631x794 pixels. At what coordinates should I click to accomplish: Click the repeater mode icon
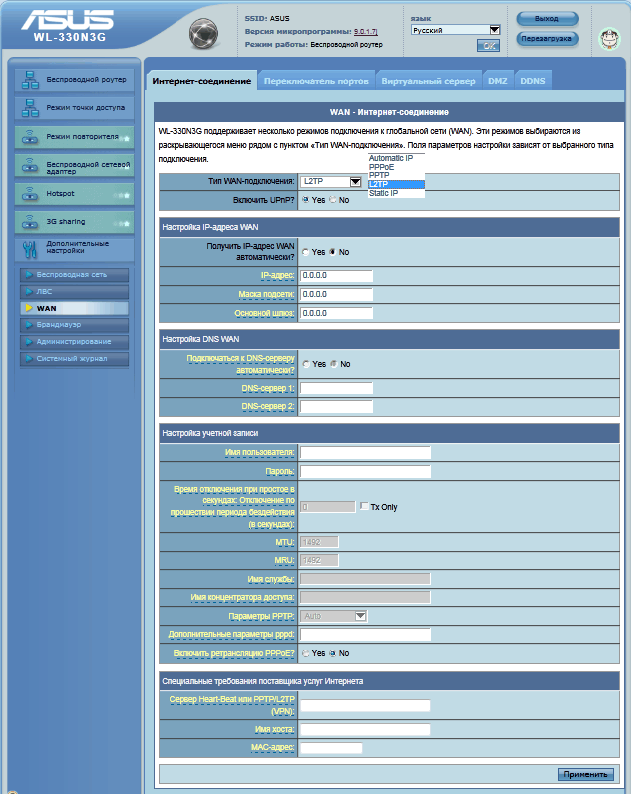(30, 137)
